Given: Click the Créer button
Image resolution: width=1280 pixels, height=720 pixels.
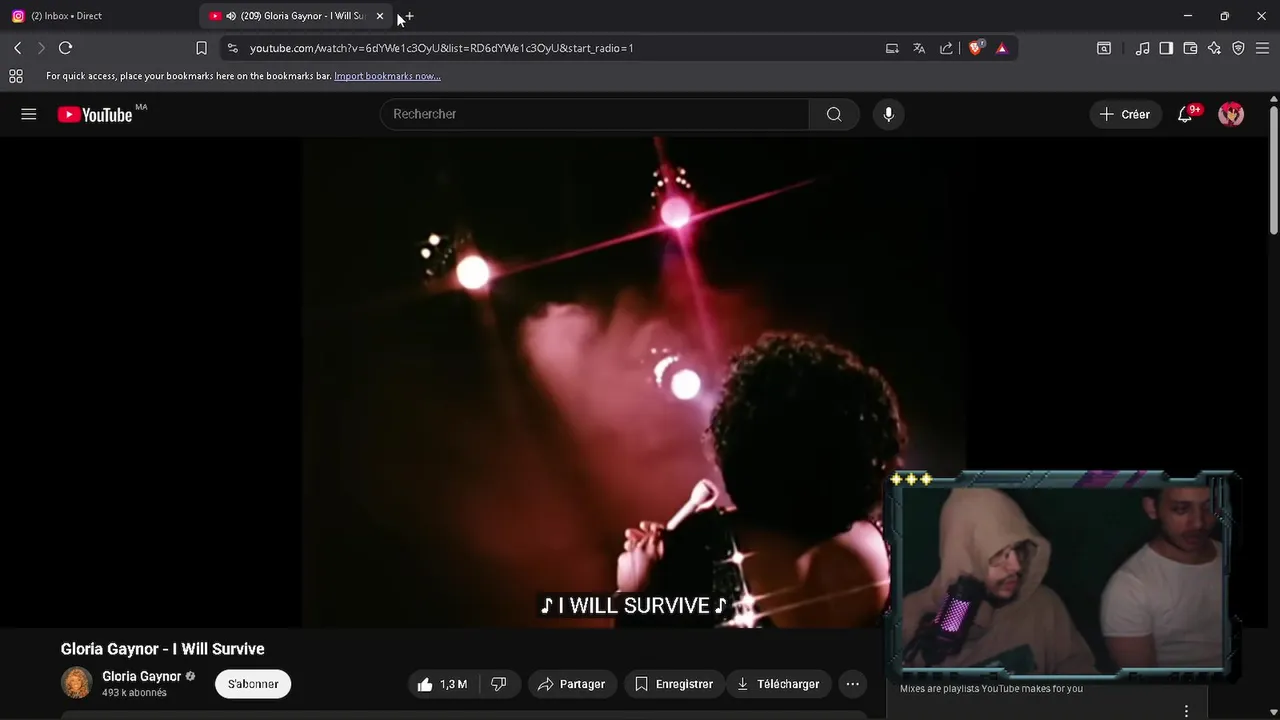Looking at the screenshot, I should tap(1125, 114).
